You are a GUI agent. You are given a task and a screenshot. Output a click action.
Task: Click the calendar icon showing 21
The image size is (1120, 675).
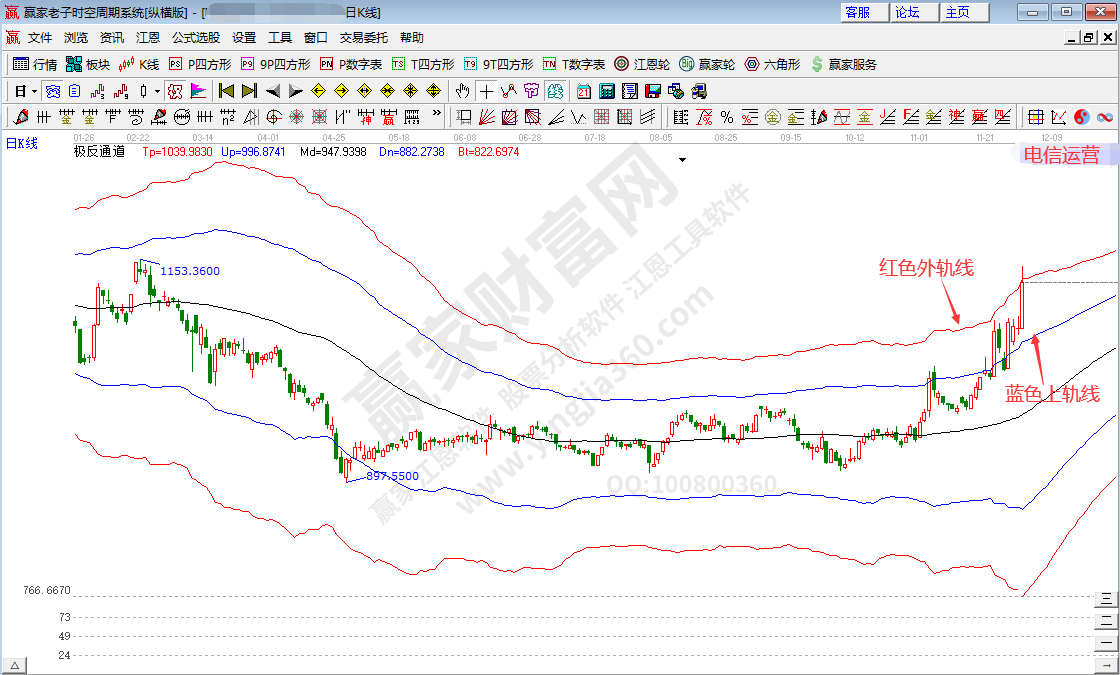(583, 91)
